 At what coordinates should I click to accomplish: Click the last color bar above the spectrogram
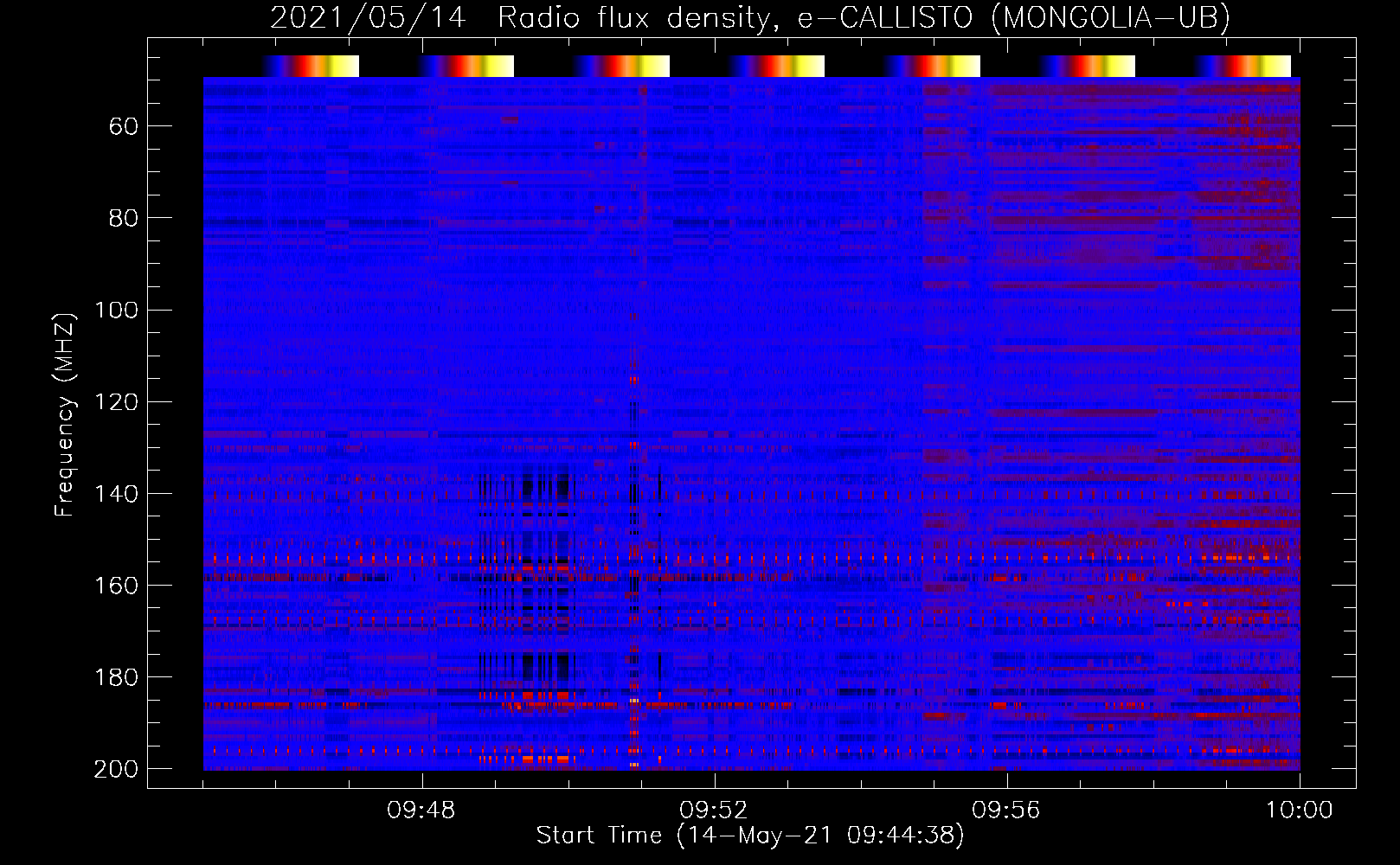[x=1243, y=66]
